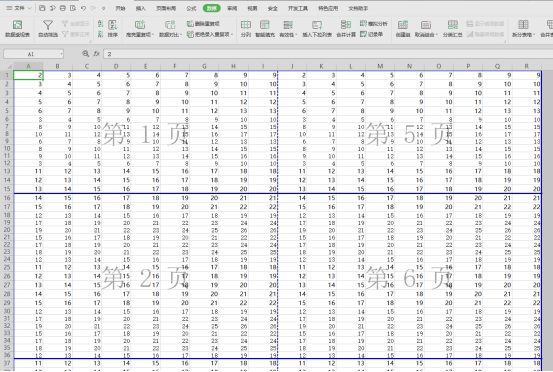
Task: Click the export/output icon in quick toolbar
Action: click(x=52, y=8)
